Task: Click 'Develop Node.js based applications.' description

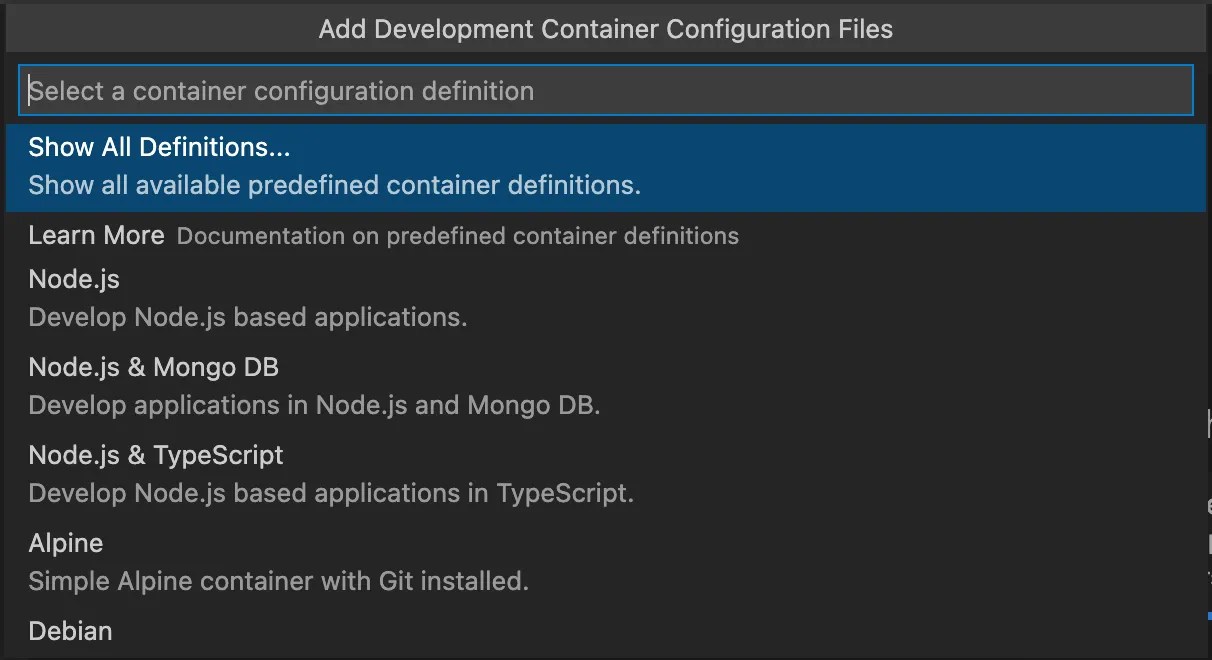Action: [x=248, y=318]
